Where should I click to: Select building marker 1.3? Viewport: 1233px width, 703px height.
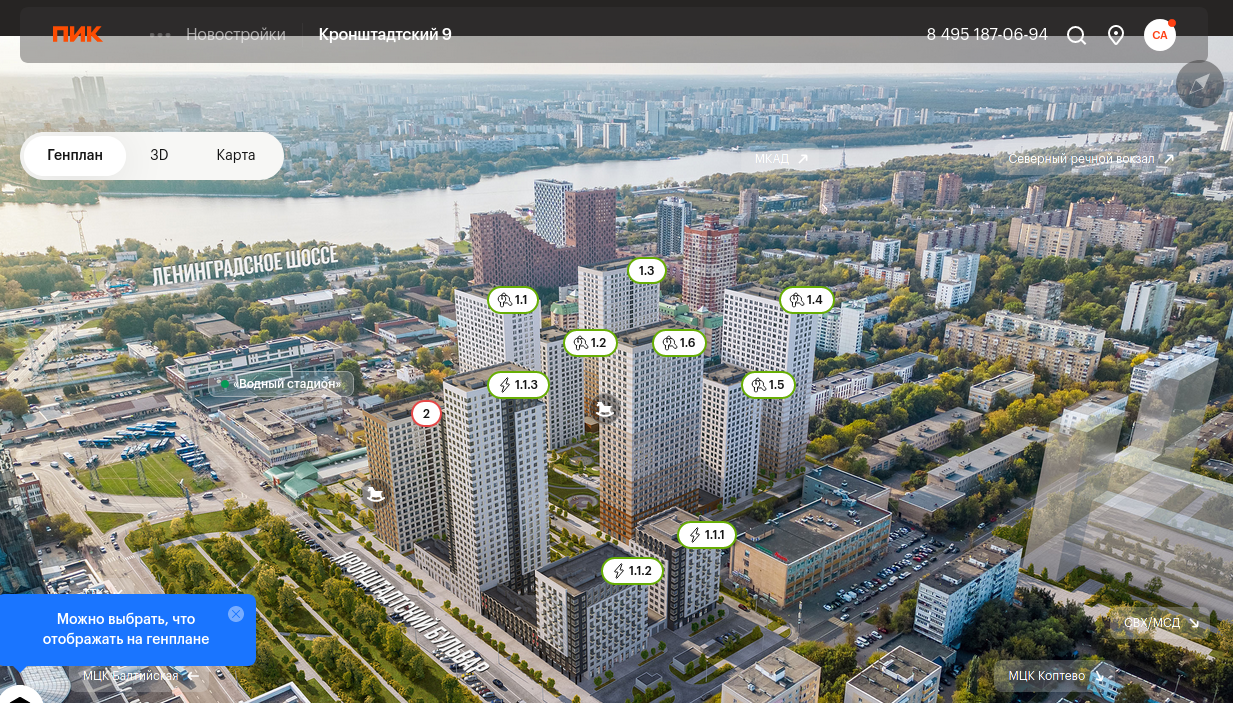click(x=647, y=270)
